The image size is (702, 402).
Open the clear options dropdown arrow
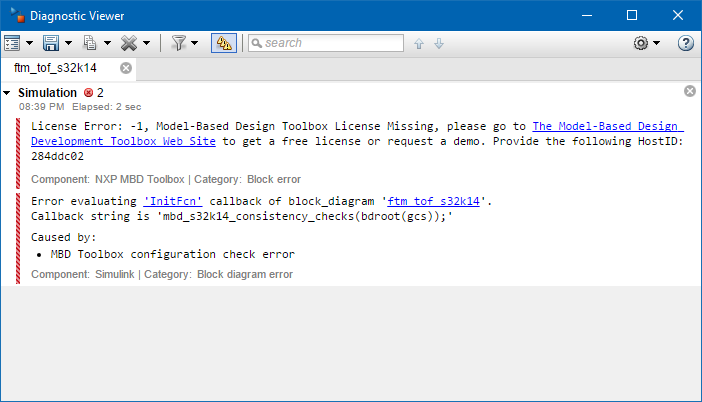click(146, 43)
